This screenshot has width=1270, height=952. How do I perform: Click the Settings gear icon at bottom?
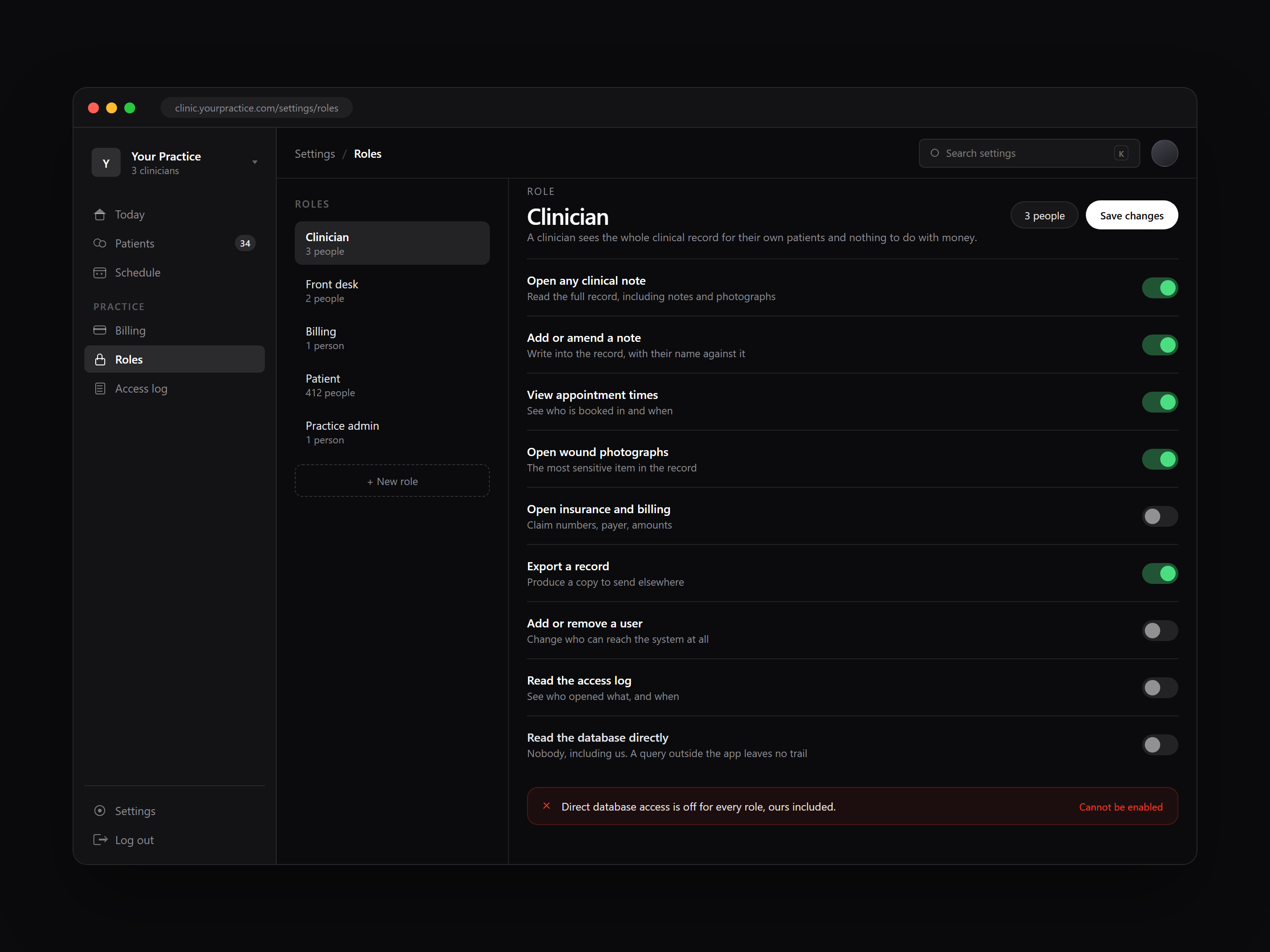(x=100, y=811)
